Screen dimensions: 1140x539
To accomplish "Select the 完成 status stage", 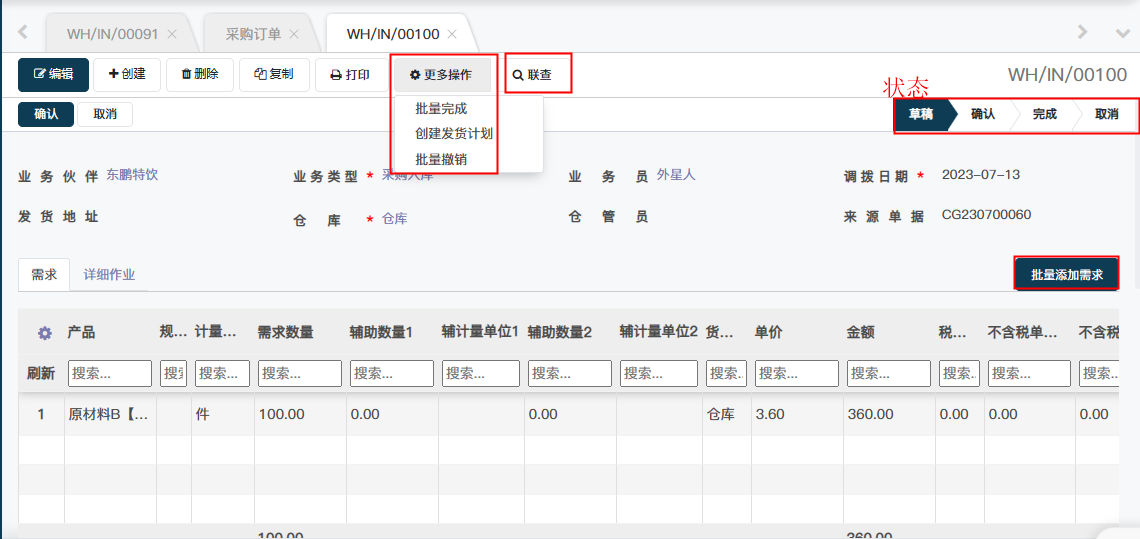I will [x=1044, y=114].
